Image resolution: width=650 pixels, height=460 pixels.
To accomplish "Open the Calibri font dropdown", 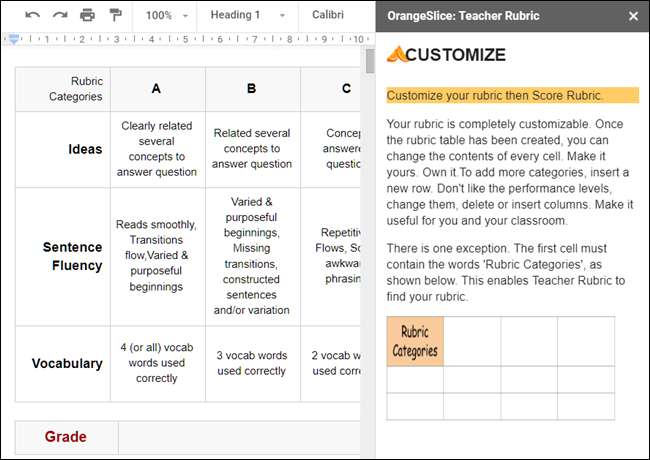I will coord(328,15).
